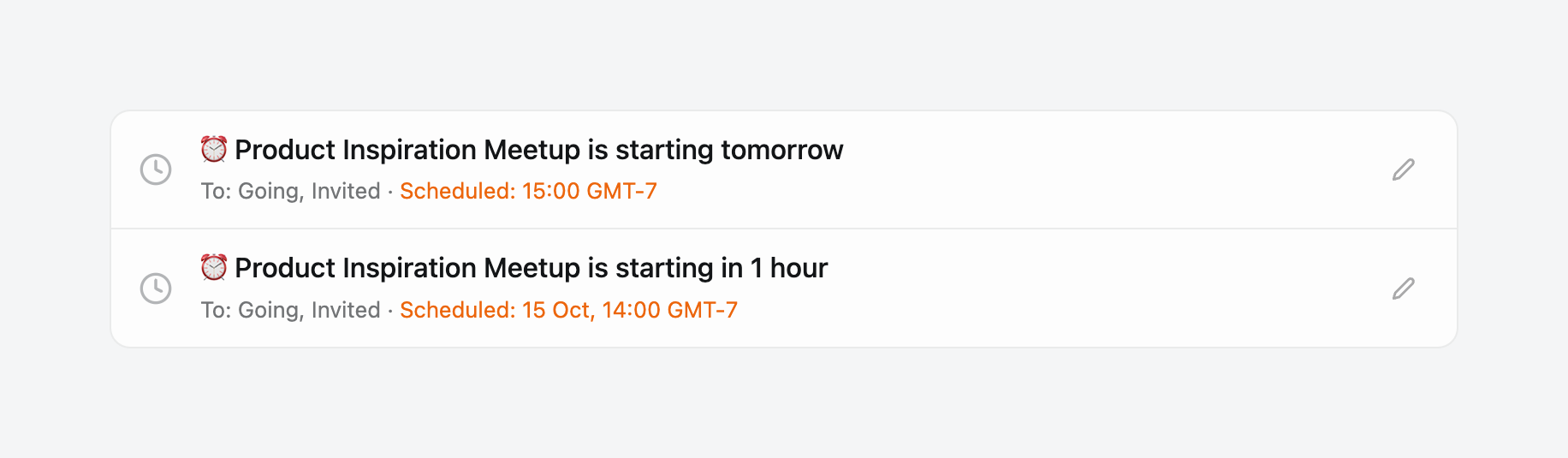The height and width of the screenshot is (458, 1568).
Task: Edit the "starting tomorrow" reminder via pencil icon
Action: (1403, 170)
